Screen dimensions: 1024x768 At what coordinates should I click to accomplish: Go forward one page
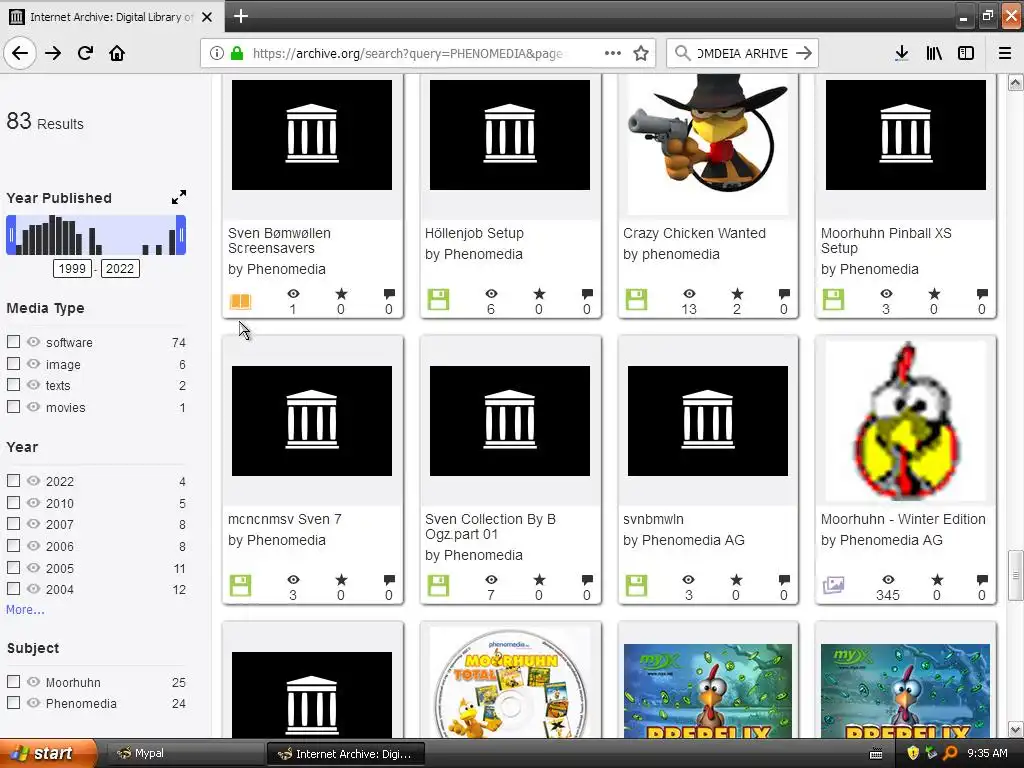tap(53, 53)
